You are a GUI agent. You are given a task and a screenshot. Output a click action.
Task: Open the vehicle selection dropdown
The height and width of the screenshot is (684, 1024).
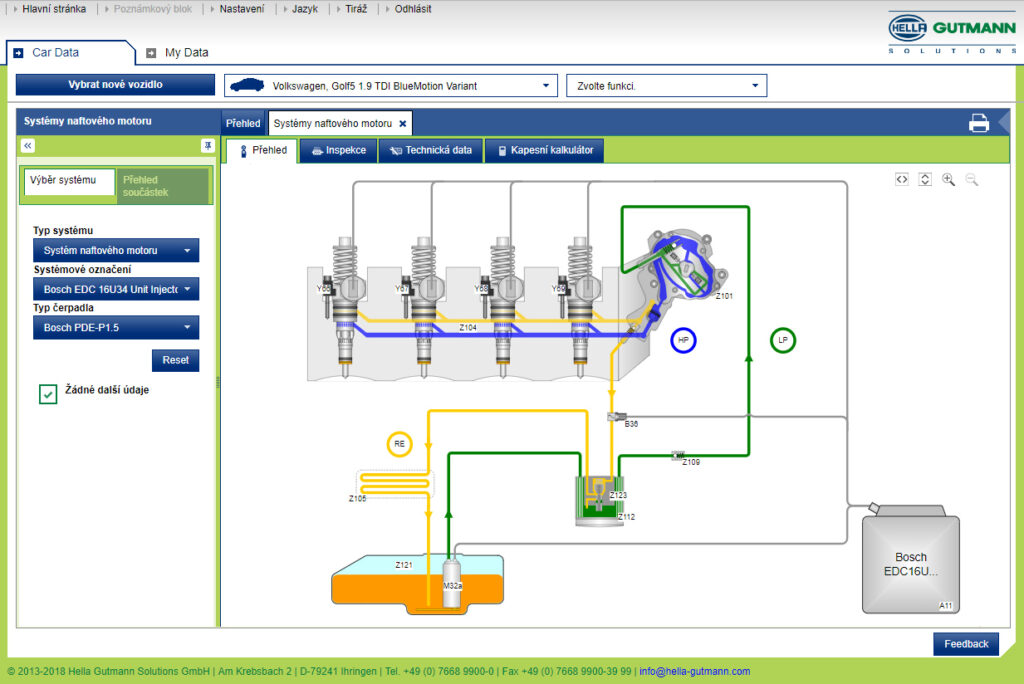tap(390, 86)
